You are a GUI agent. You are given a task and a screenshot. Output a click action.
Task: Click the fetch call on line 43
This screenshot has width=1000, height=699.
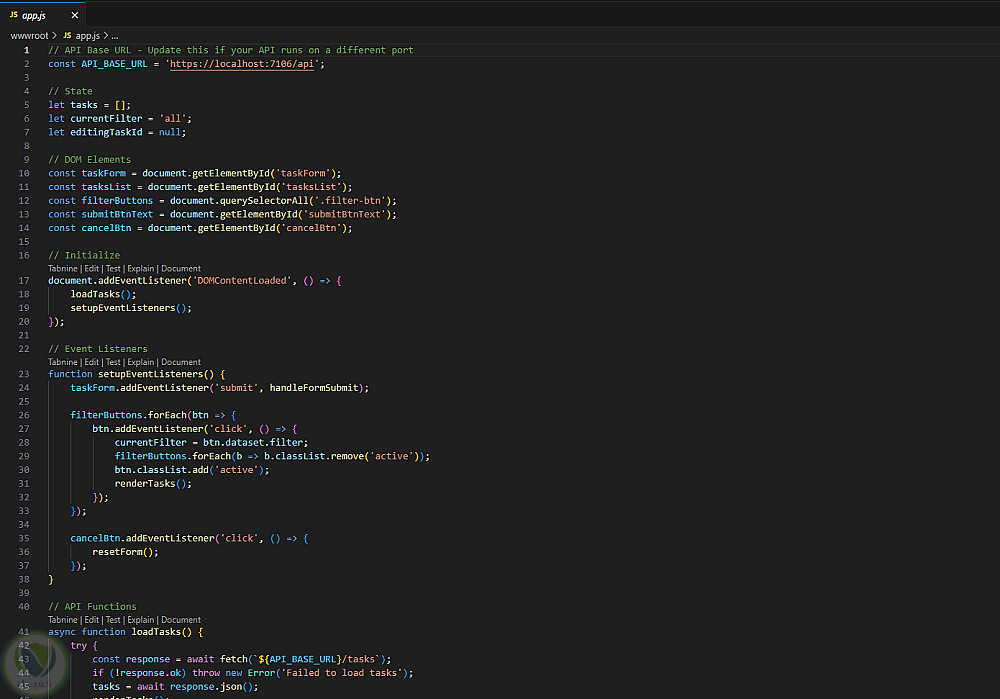[x=233, y=659]
